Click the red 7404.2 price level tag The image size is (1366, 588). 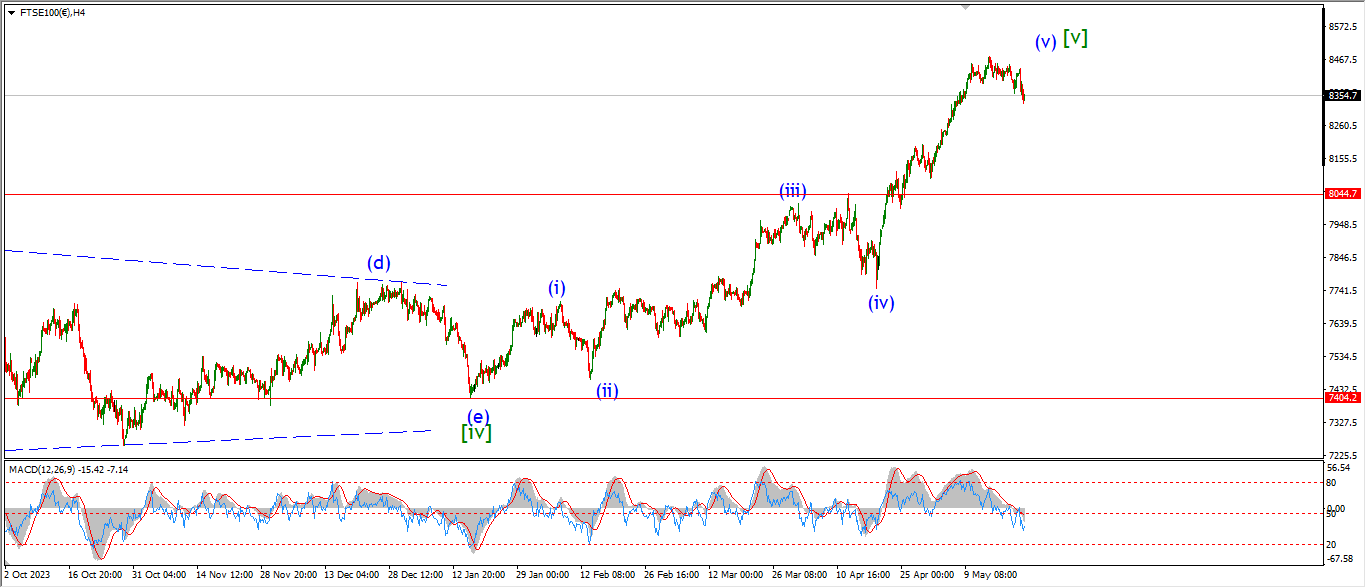(x=1342, y=398)
